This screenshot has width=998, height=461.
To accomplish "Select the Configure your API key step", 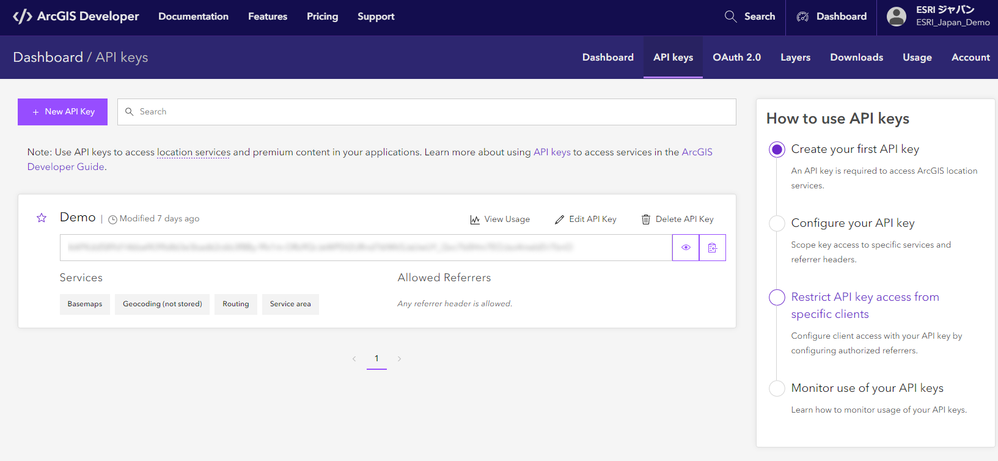I will point(777,223).
